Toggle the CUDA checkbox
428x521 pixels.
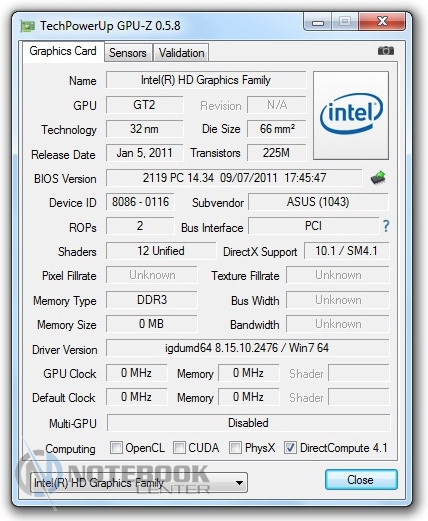[x=179, y=447]
